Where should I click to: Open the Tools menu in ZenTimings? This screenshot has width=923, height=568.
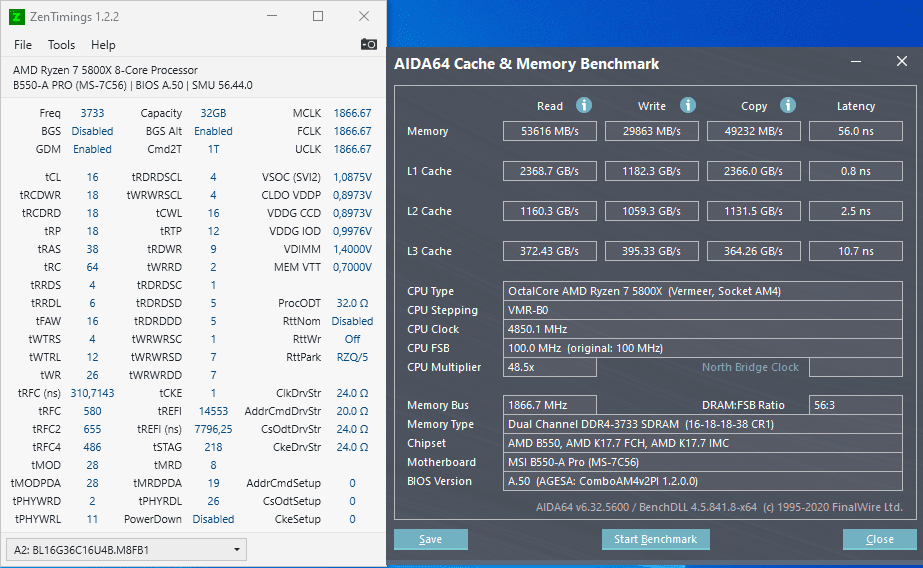coord(61,45)
